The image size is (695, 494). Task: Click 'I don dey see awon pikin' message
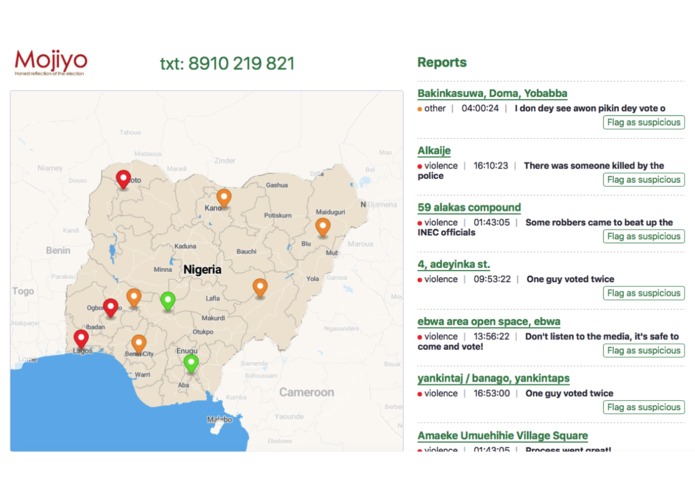pos(590,109)
